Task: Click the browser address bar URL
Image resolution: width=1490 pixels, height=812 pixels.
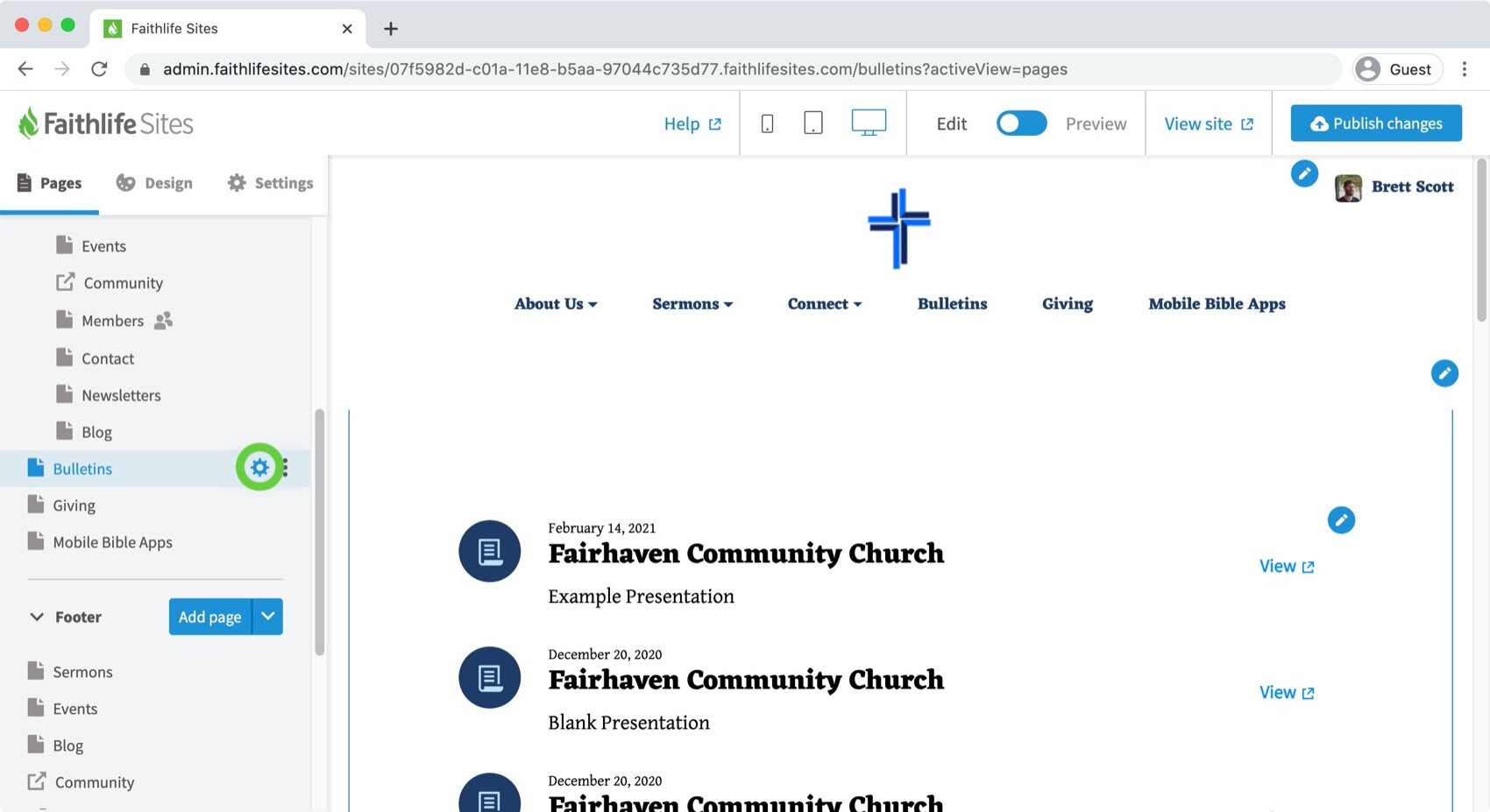Action: (614, 69)
